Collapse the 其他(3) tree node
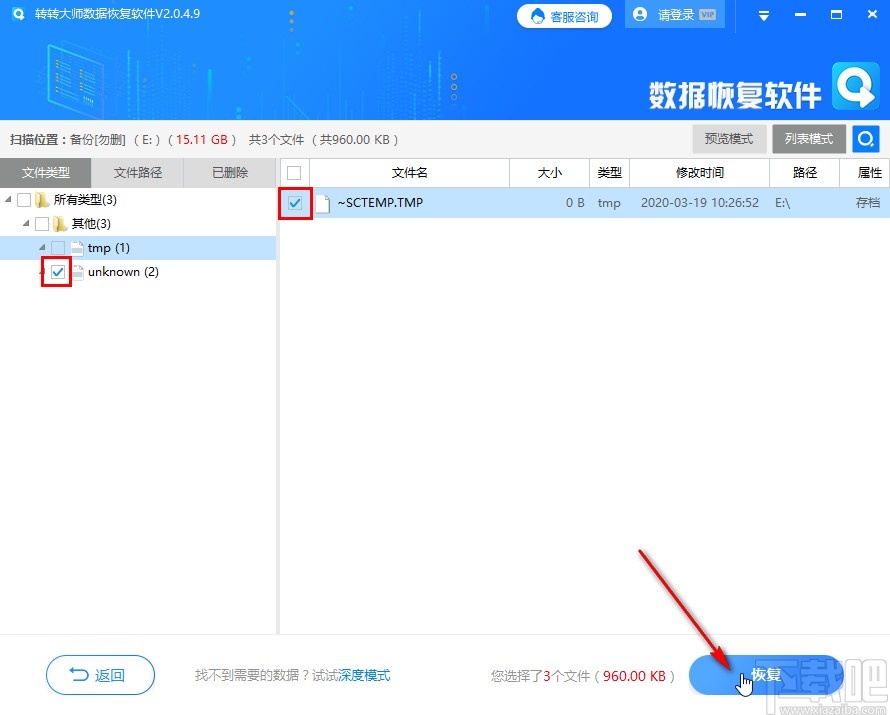Image resolution: width=890 pixels, height=715 pixels. 24,223
